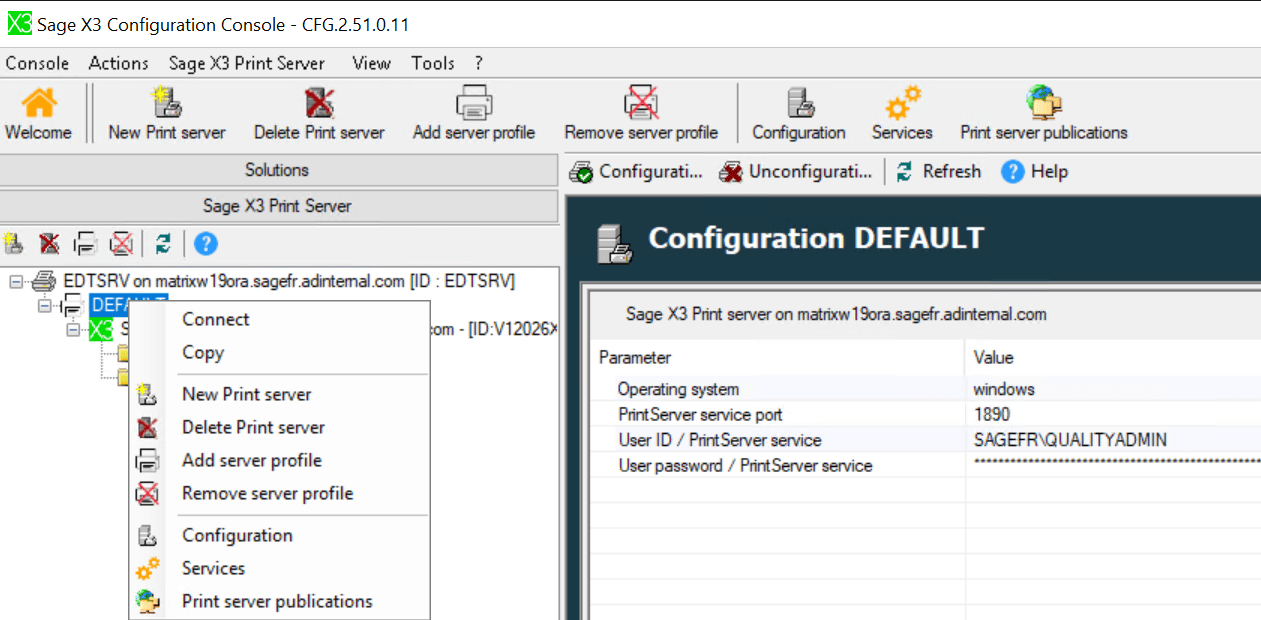The image size is (1261, 620).
Task: Click the blue Help icon above the tree
Action: [205, 243]
